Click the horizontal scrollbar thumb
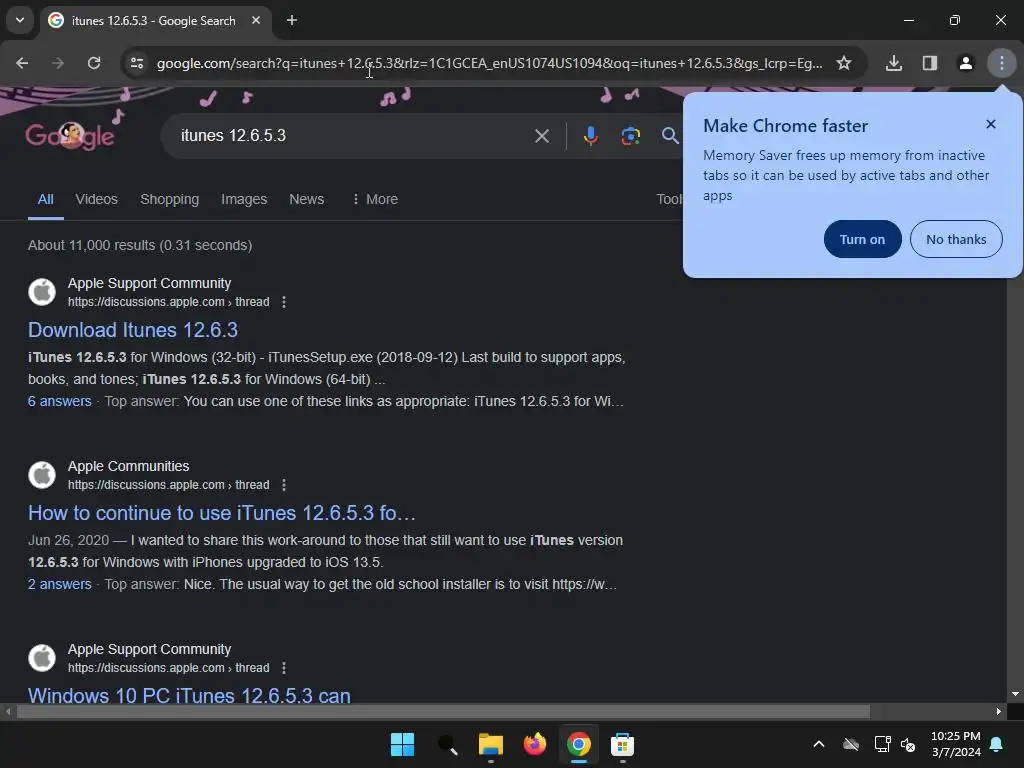 [x=443, y=711]
